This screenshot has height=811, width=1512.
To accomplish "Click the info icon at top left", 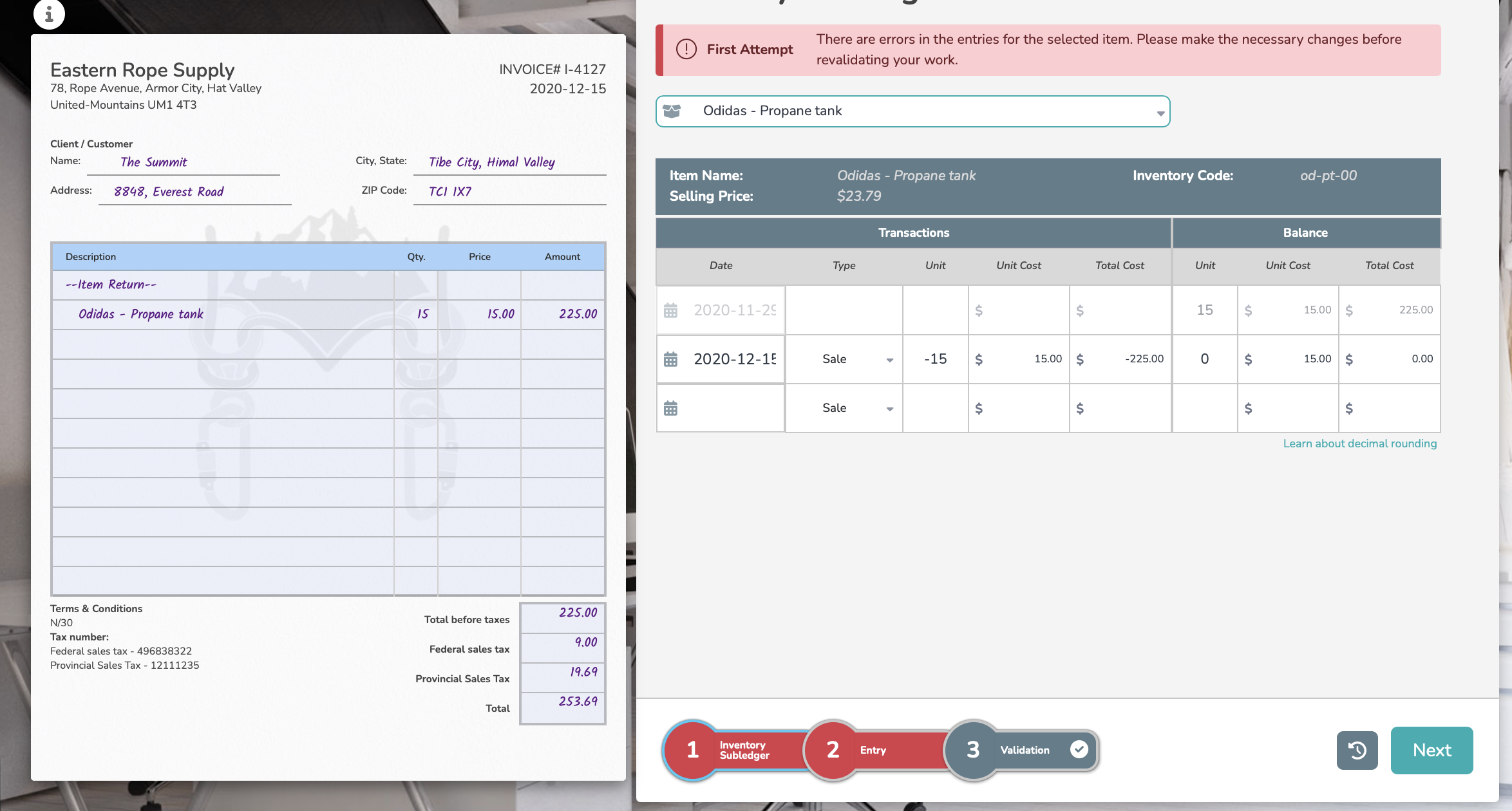I will (49, 13).
